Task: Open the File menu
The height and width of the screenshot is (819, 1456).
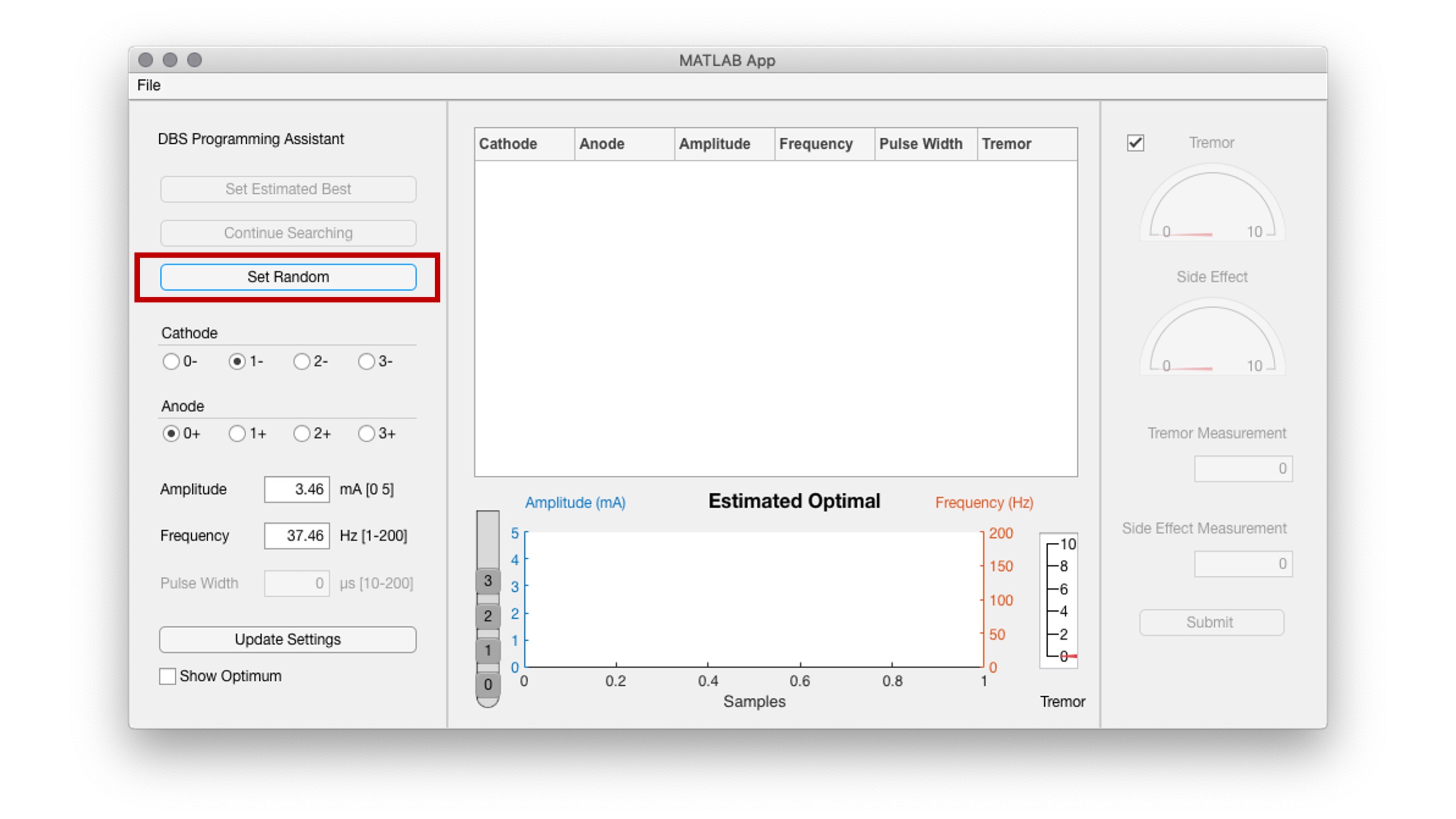Action: coord(149,85)
